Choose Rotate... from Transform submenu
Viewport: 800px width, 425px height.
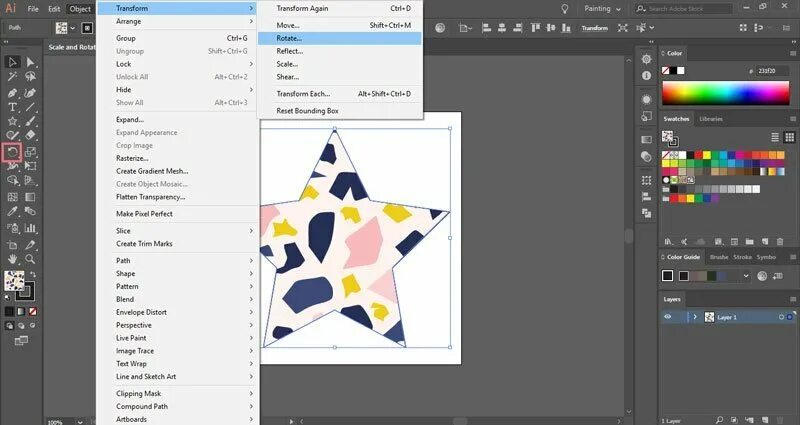(x=340, y=38)
